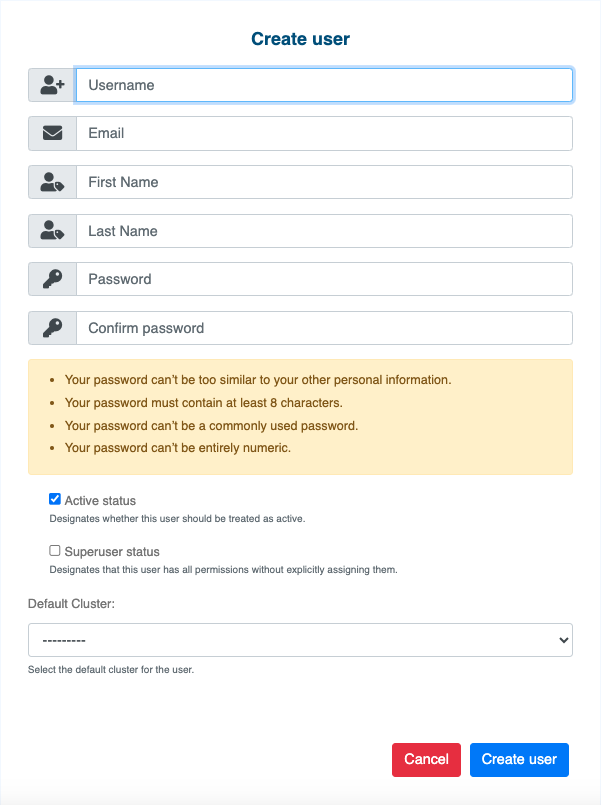Click the Confirm password field
Screen dimensions: 601x805
(324, 328)
